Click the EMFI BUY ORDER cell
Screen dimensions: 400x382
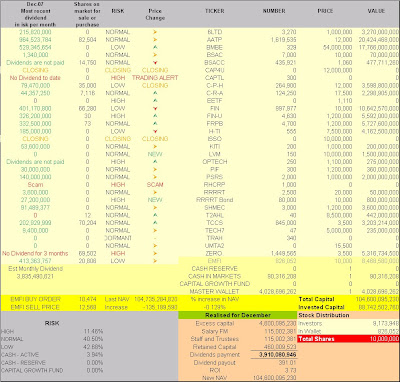click(x=35, y=299)
